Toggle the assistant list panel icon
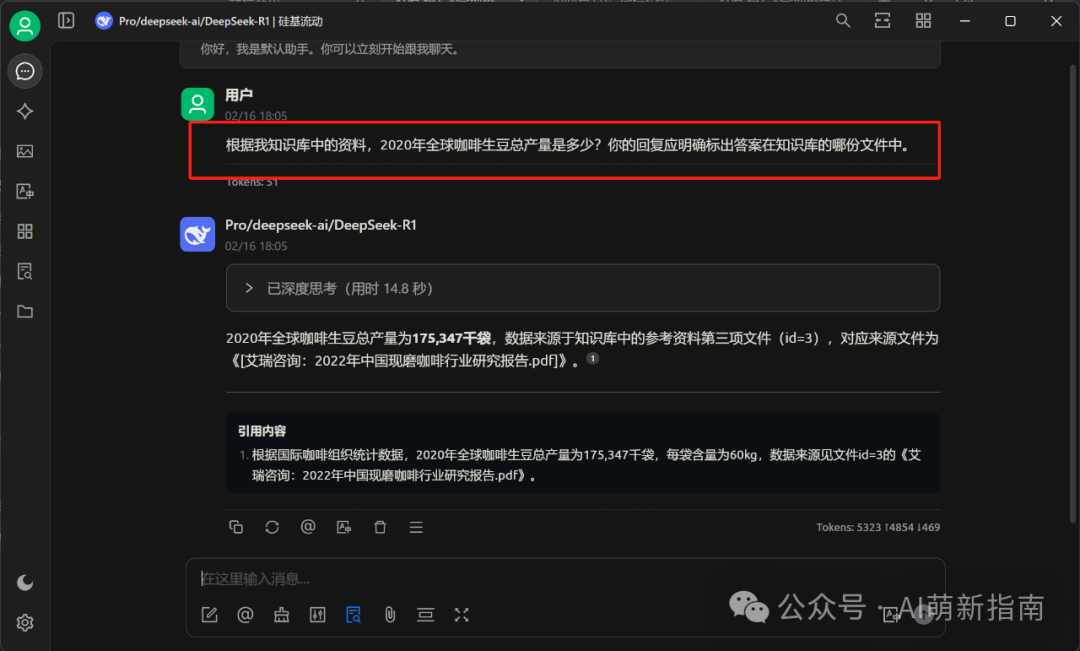 coord(66,21)
